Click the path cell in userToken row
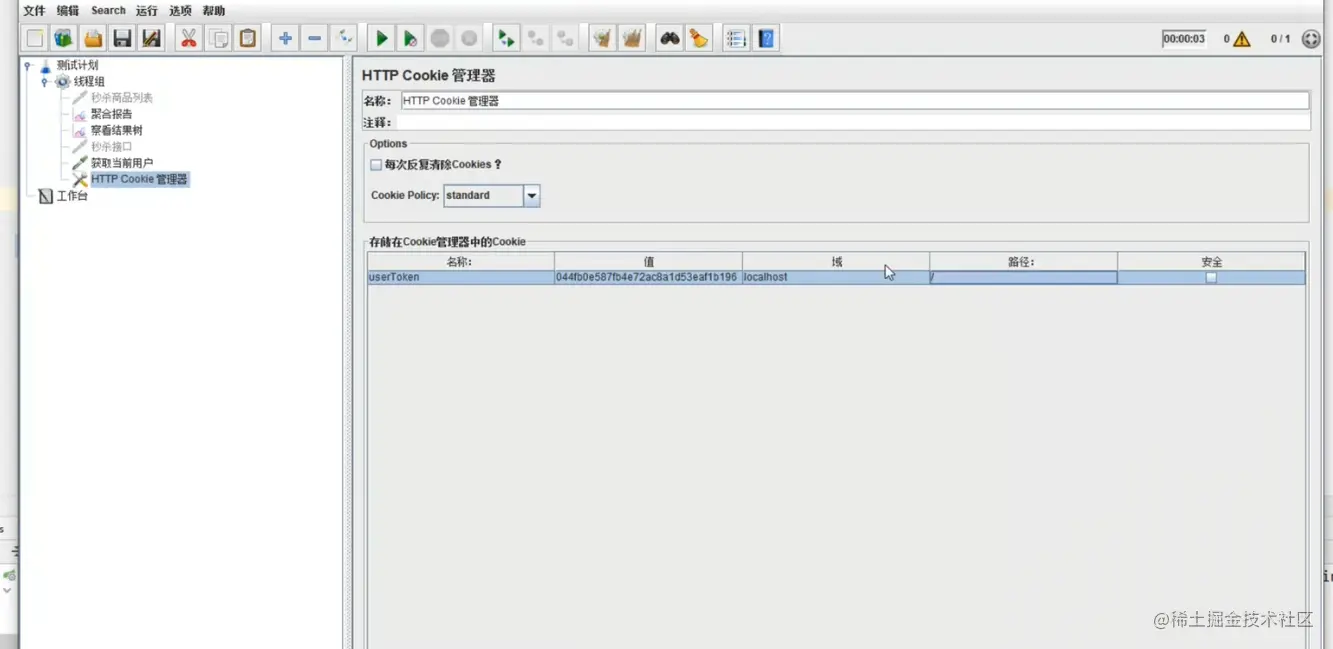The width and height of the screenshot is (1333, 649). [x=1023, y=278]
